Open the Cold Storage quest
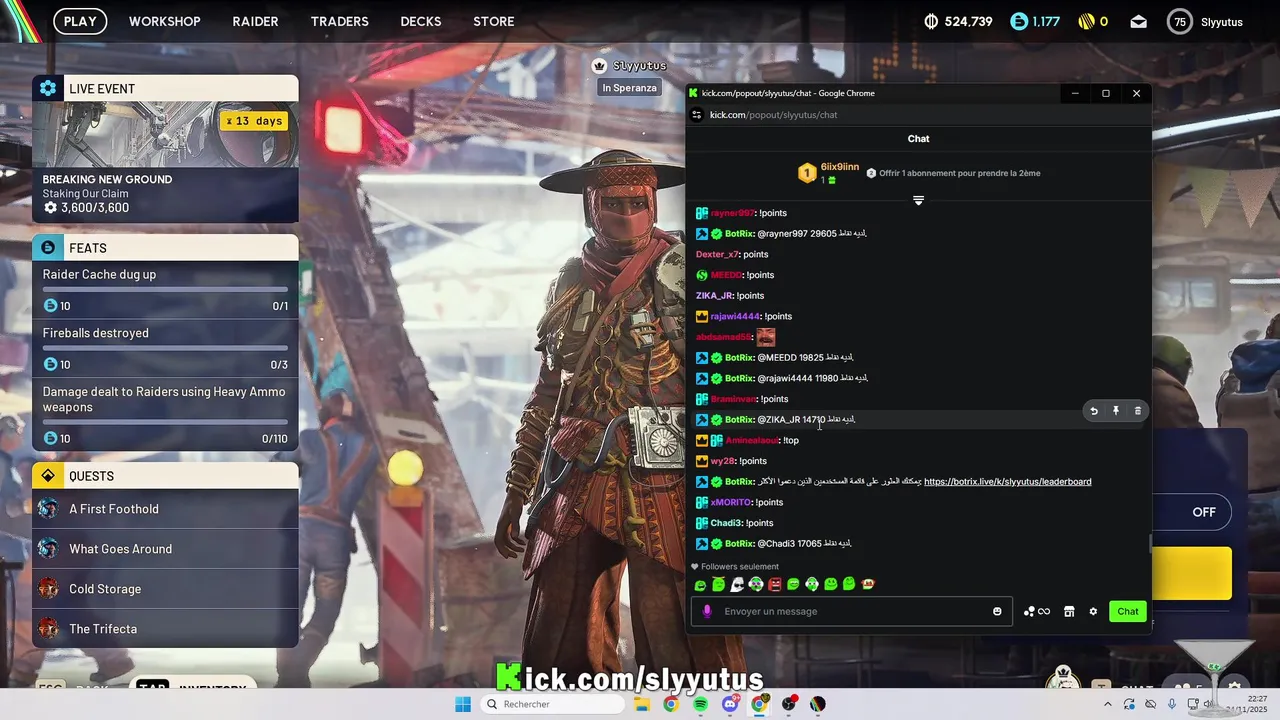The height and width of the screenshot is (720, 1280). pos(165,589)
